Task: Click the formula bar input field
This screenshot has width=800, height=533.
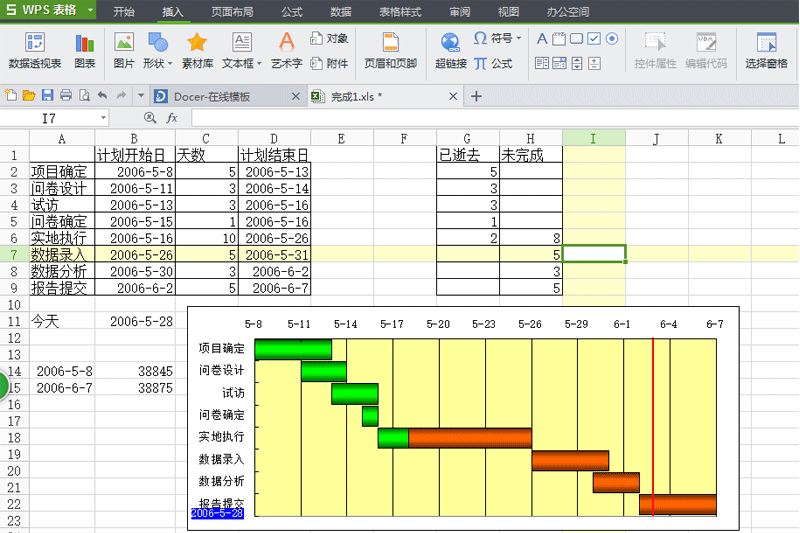Action: click(495, 118)
